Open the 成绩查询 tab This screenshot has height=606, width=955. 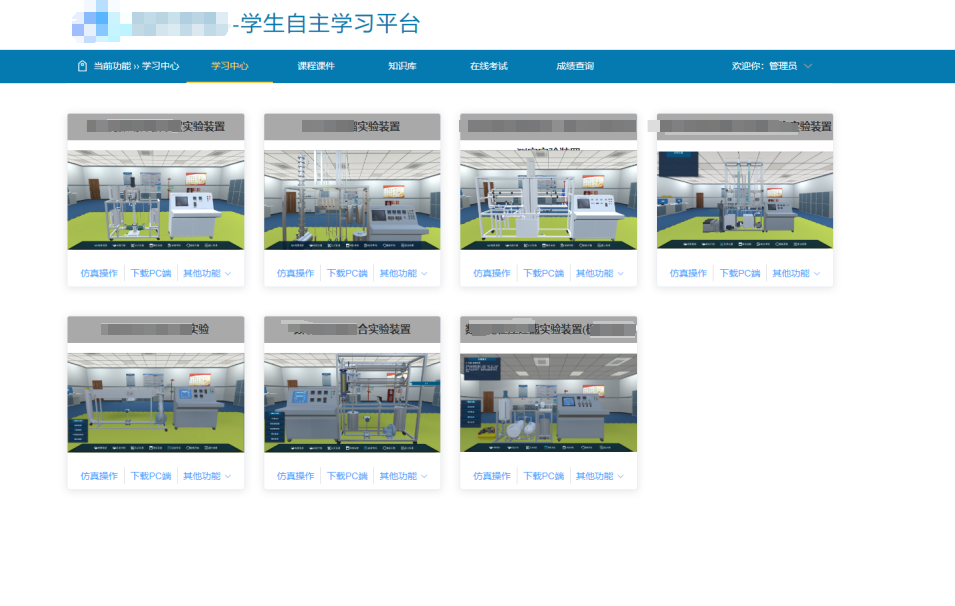(575, 66)
